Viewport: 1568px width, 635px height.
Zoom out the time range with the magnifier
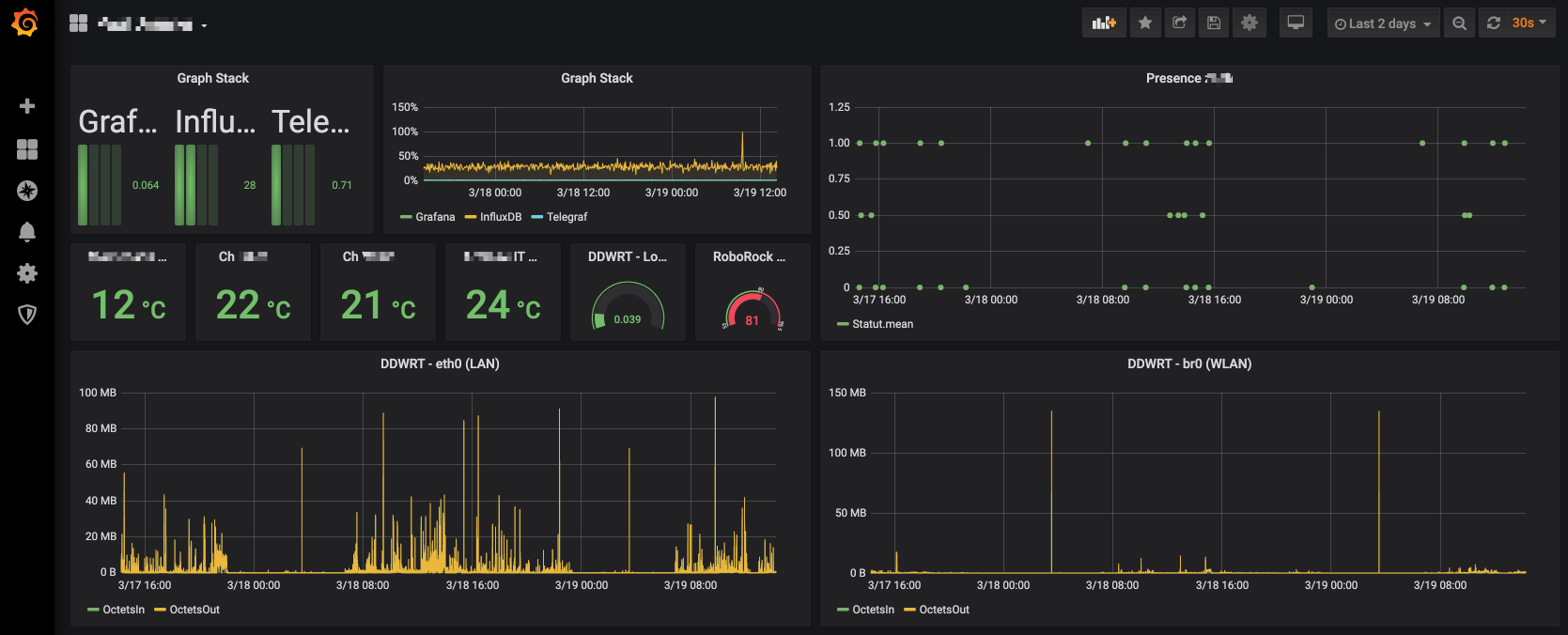[1459, 23]
